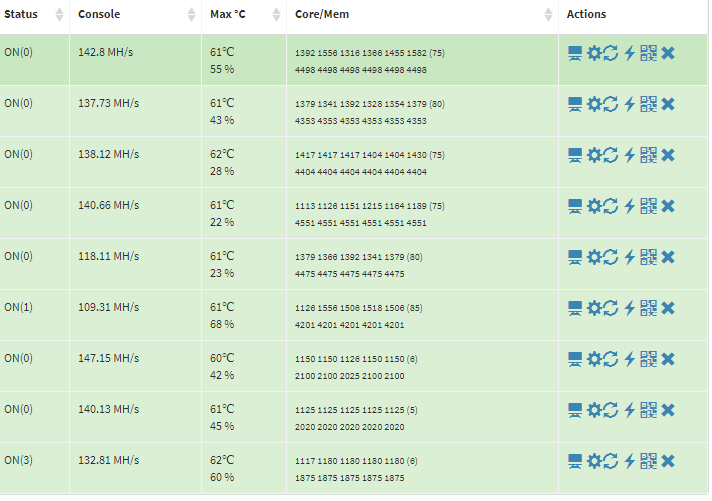Click the 147.15 MH/s console value
The height and width of the screenshot is (501, 712).
click(x=108, y=358)
